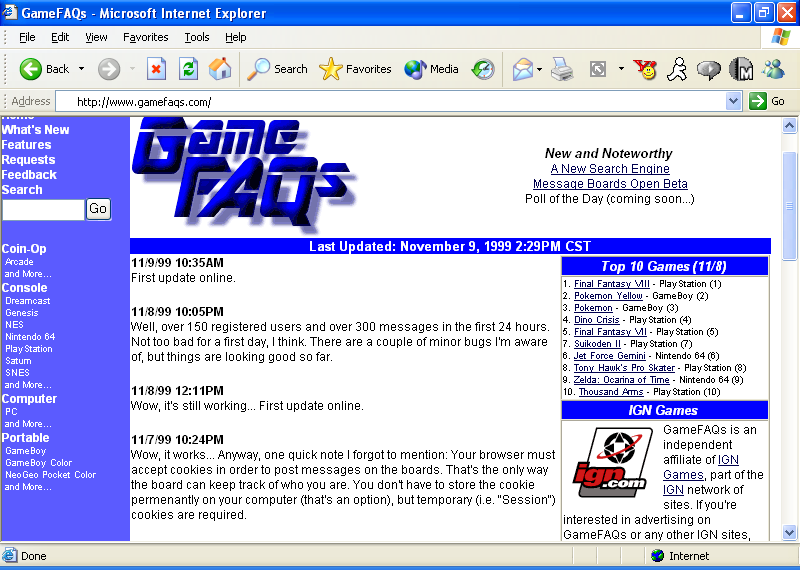Click the Yahoo smiley toolbar icon
Viewport: 800px width, 570px height.
pyautogui.click(x=645, y=69)
